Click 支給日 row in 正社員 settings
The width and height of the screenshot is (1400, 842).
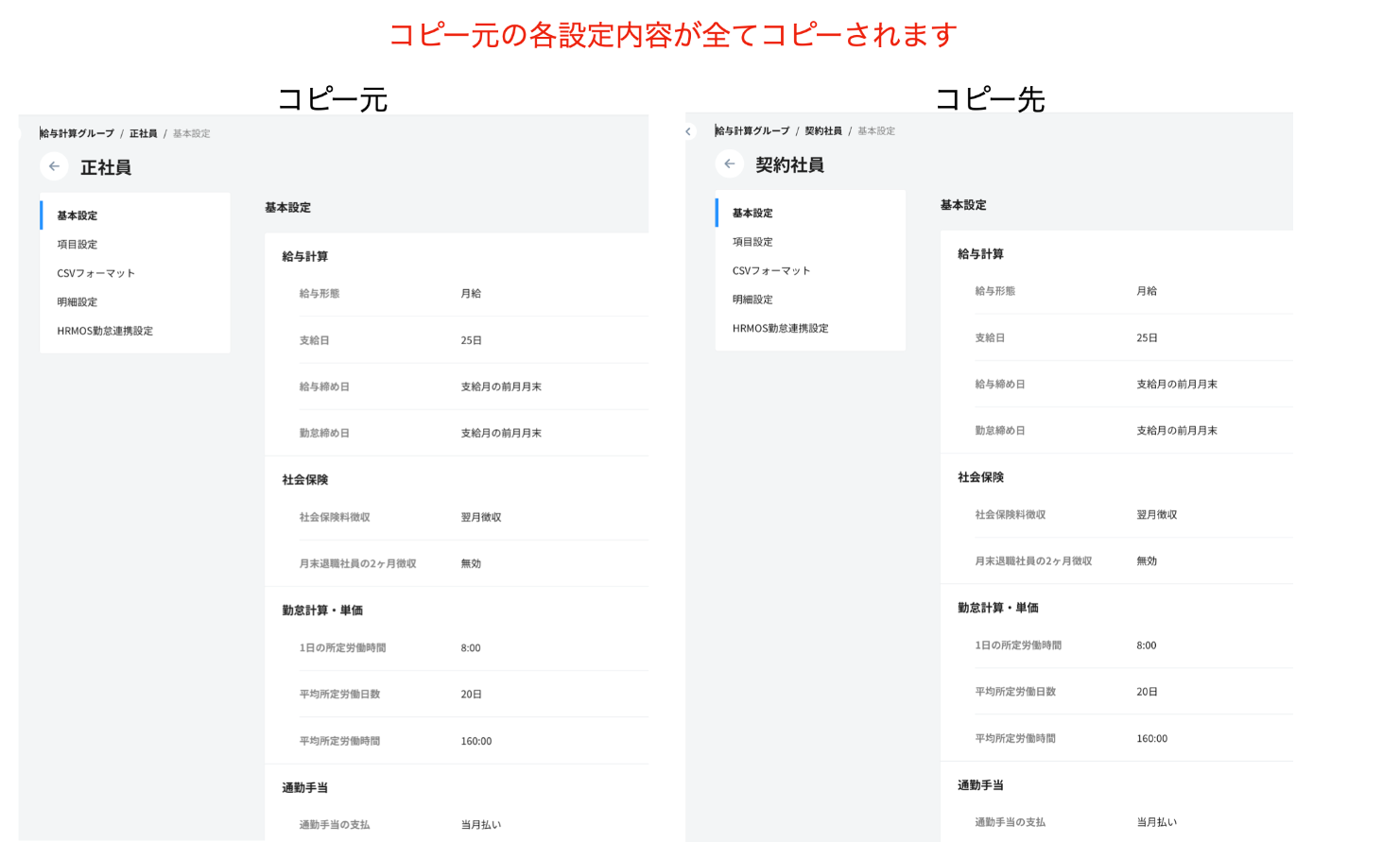(457, 340)
